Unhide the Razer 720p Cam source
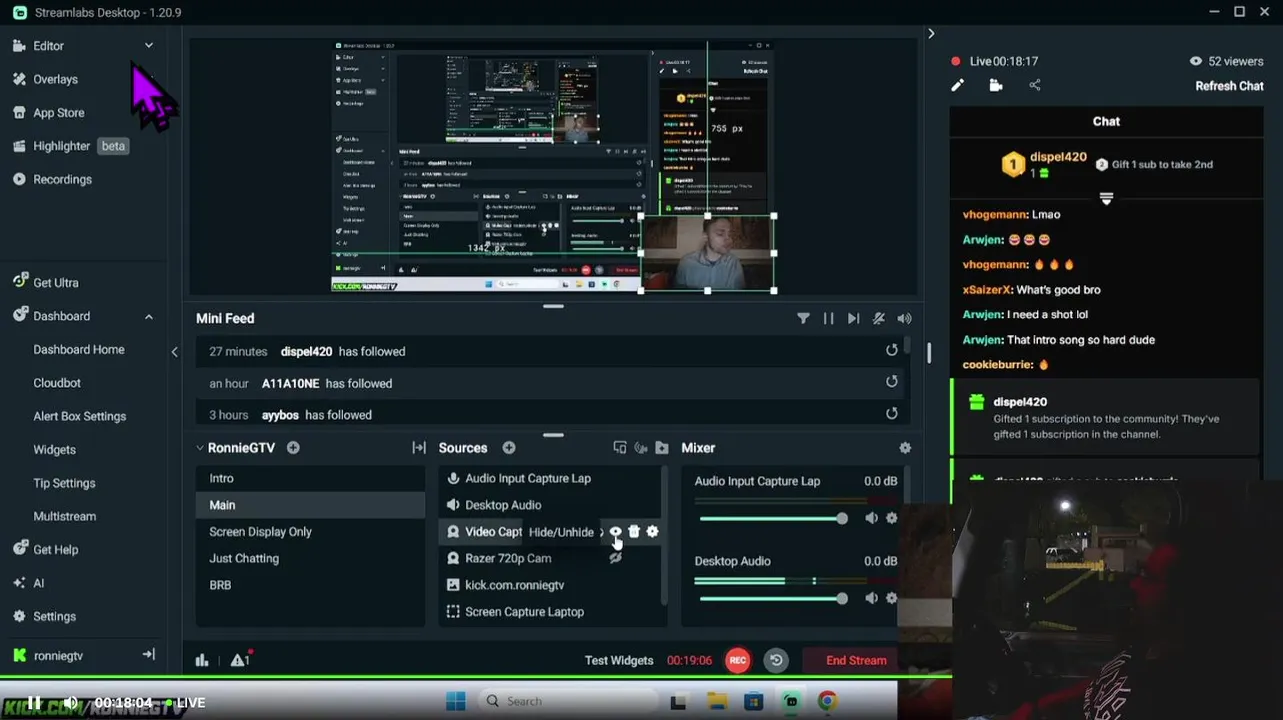Screen dimensions: 1283x720 pyautogui.click(x=616, y=558)
